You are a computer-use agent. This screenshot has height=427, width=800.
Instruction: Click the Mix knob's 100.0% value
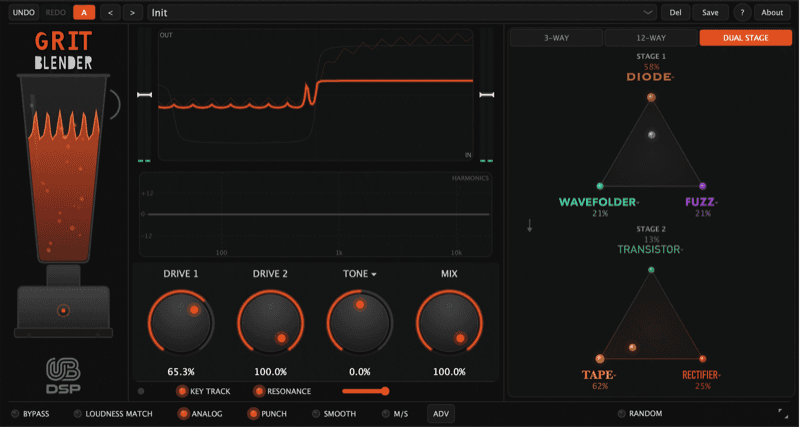[449, 372]
